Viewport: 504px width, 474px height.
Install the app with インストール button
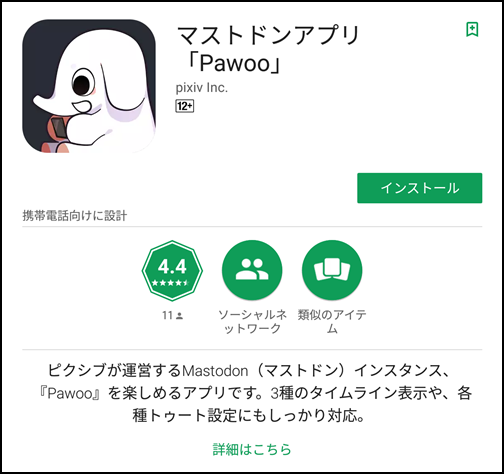pos(420,188)
